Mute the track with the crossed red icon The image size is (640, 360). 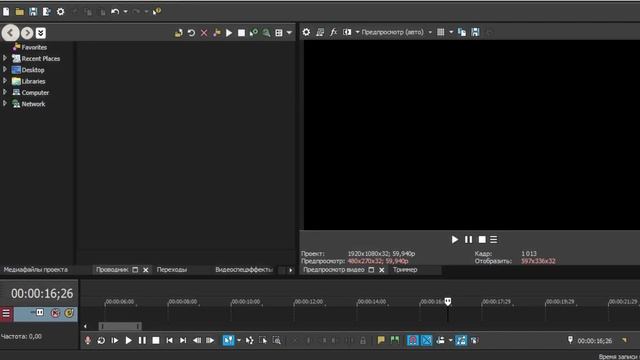coord(55,313)
